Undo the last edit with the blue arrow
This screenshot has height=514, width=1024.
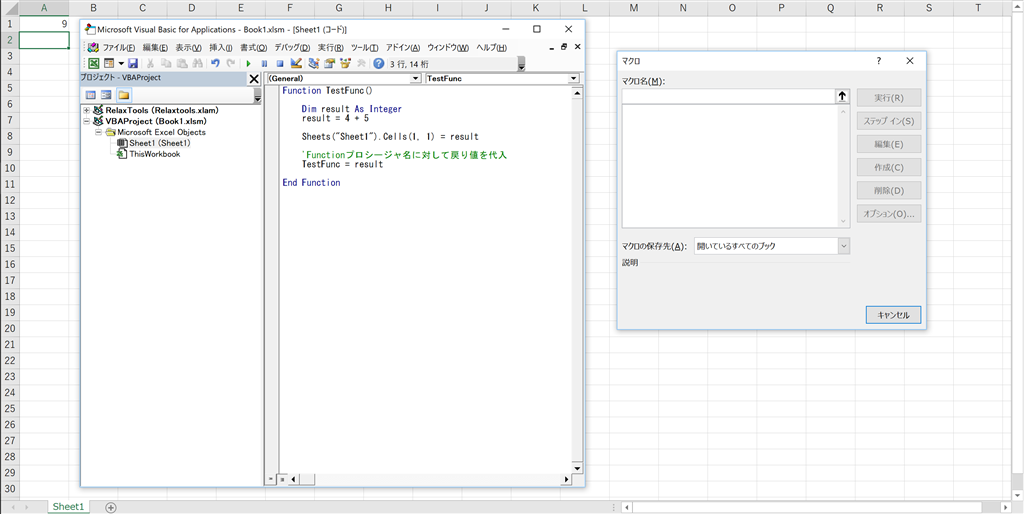pos(215,63)
